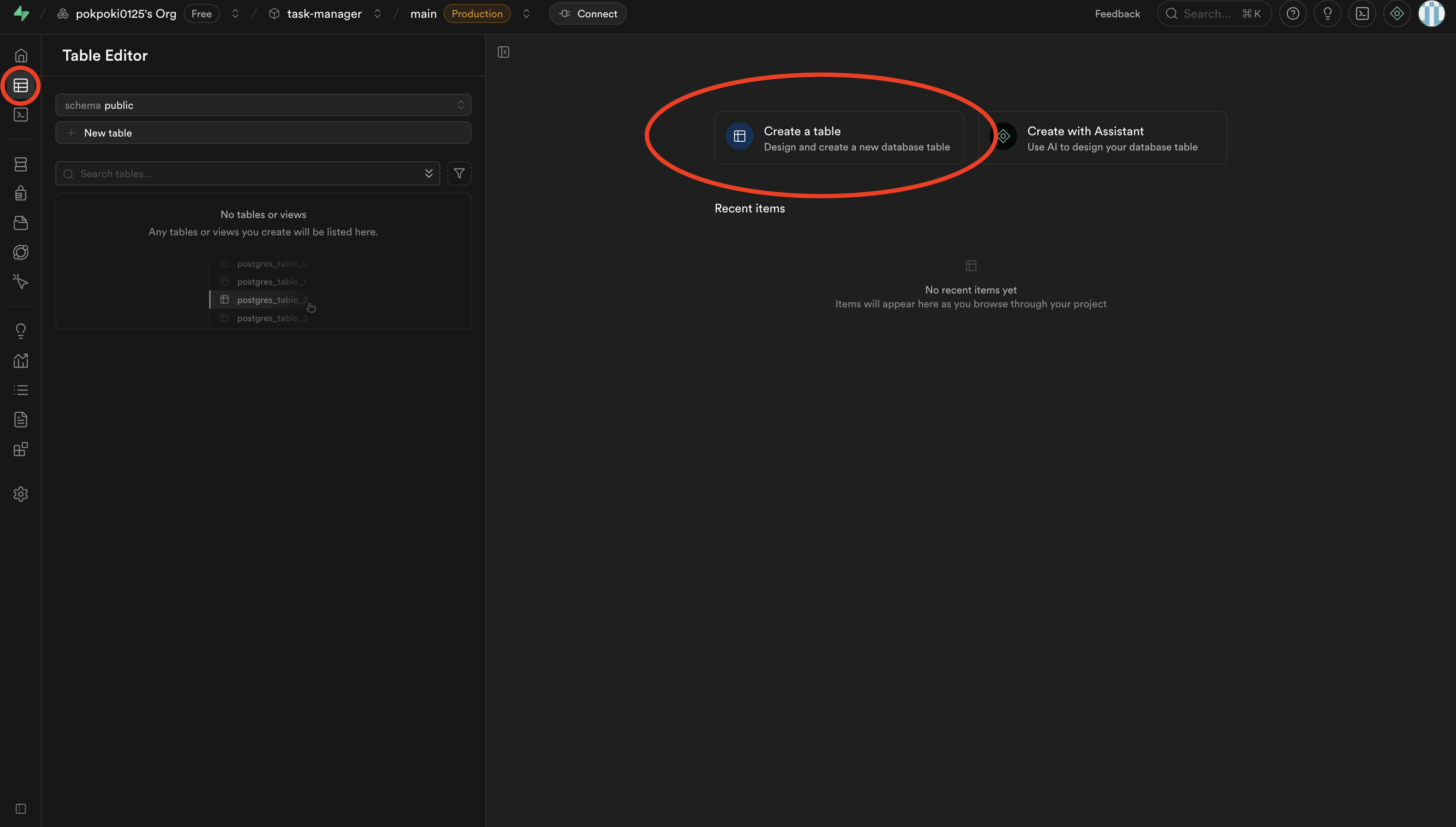Expand the schema public dropdown
1456x827 pixels.
(x=263, y=105)
